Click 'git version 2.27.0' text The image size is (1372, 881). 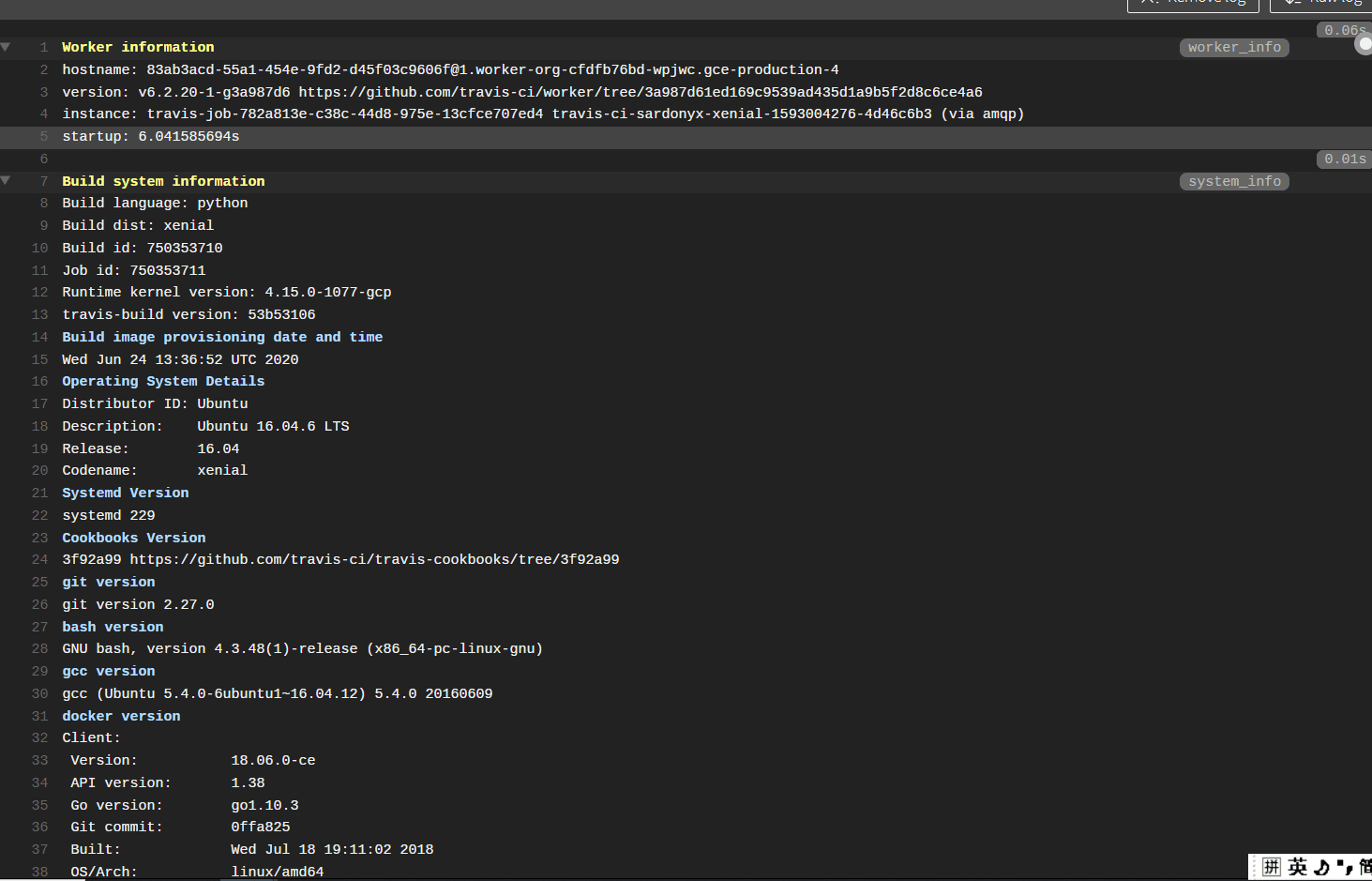138,605
